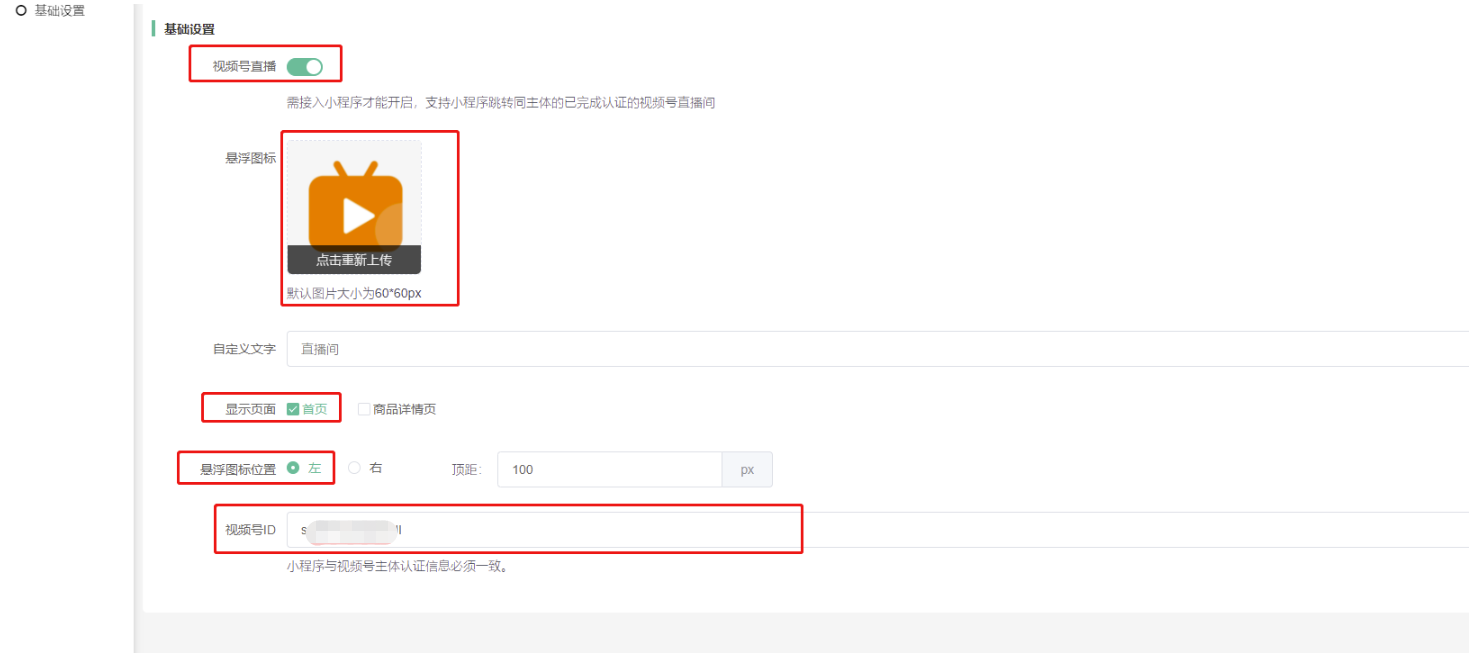The image size is (1469, 653).
Task: Toggle the 视频号直播 switch
Action: coord(305,67)
